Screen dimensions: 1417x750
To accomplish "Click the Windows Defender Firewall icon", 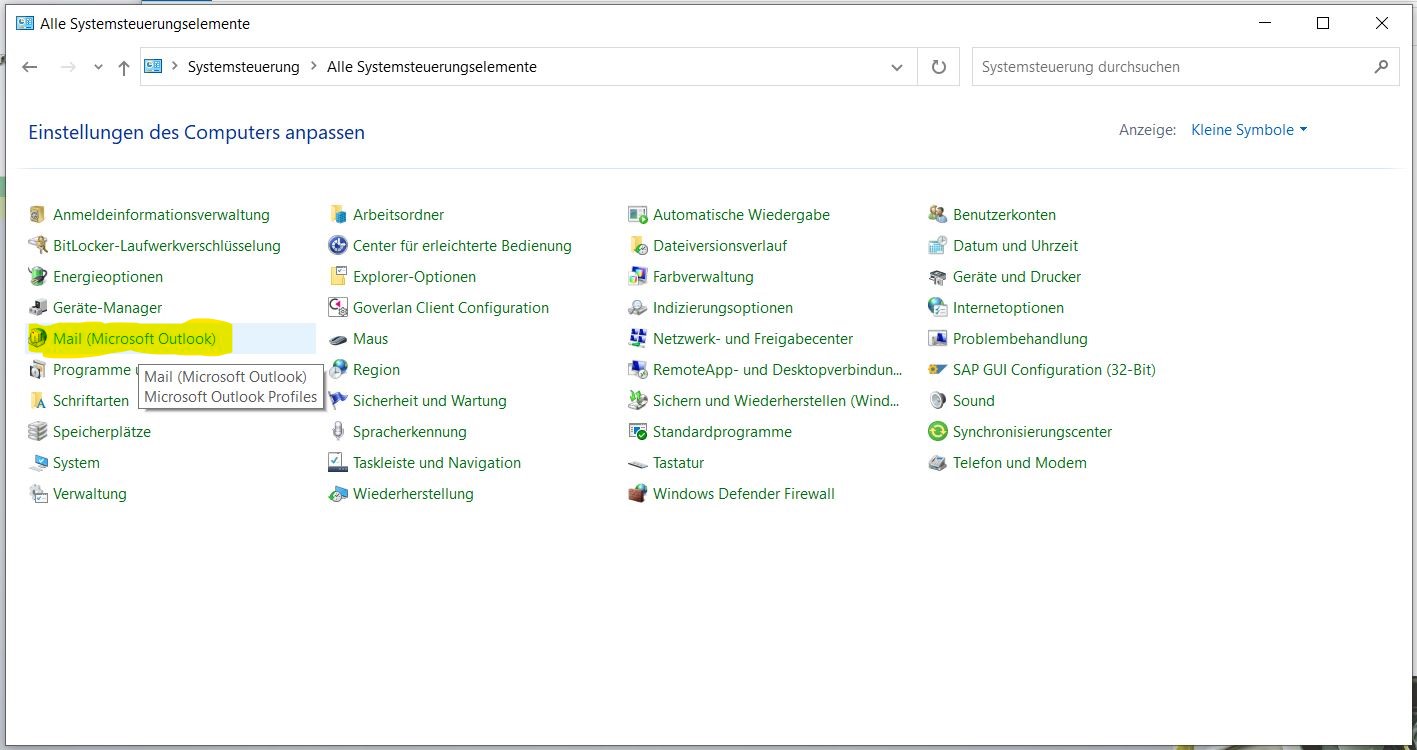I will pos(637,494).
